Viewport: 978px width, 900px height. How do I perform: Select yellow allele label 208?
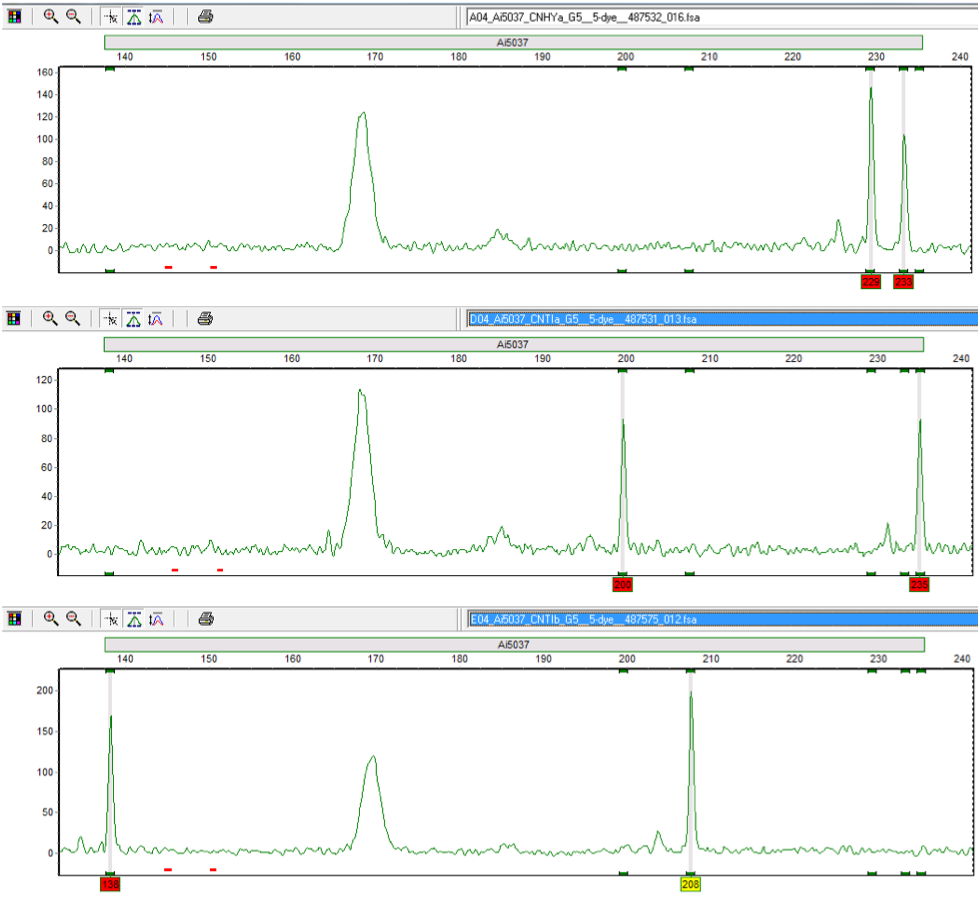click(690, 884)
